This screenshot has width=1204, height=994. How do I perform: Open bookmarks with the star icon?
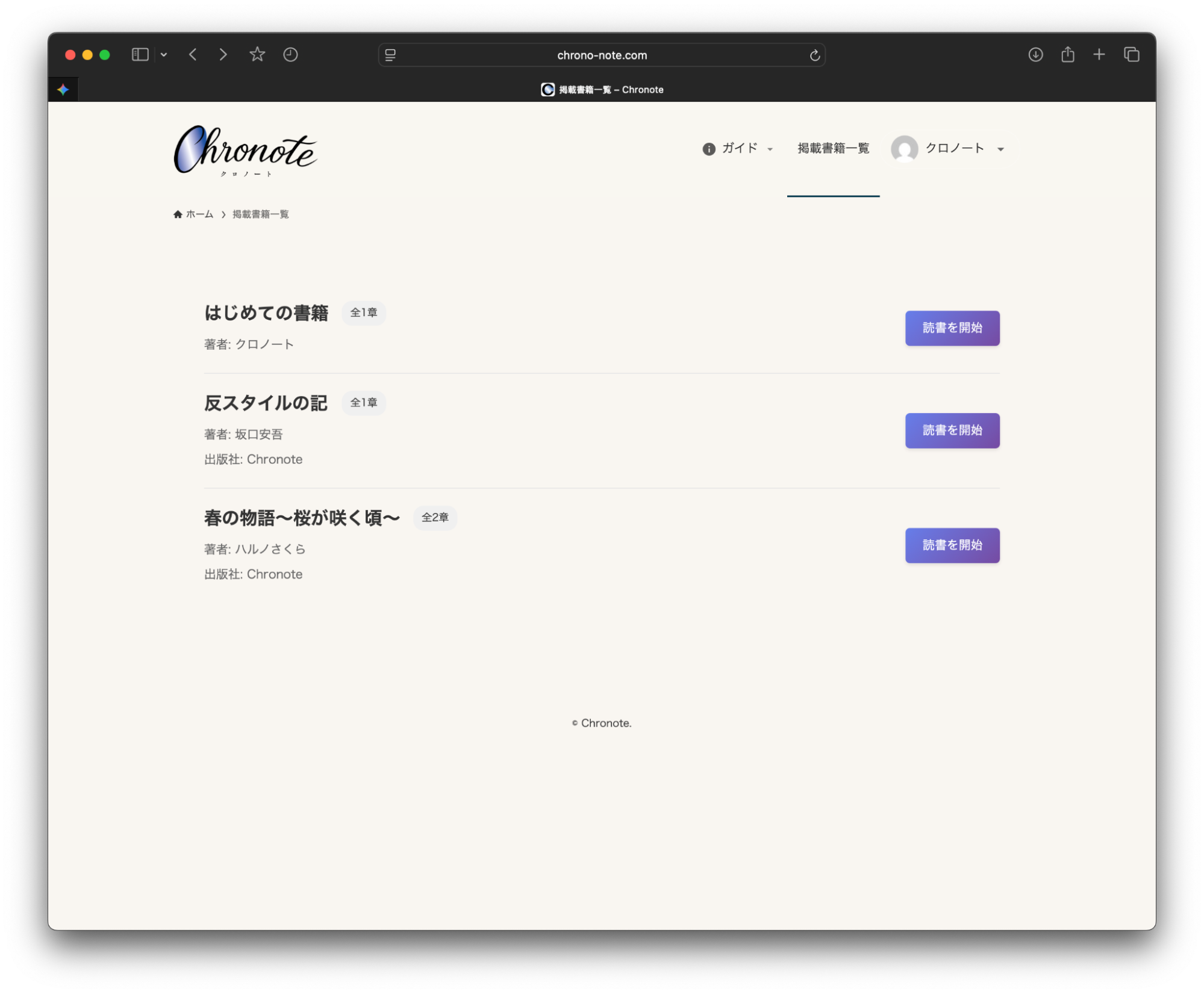257,54
